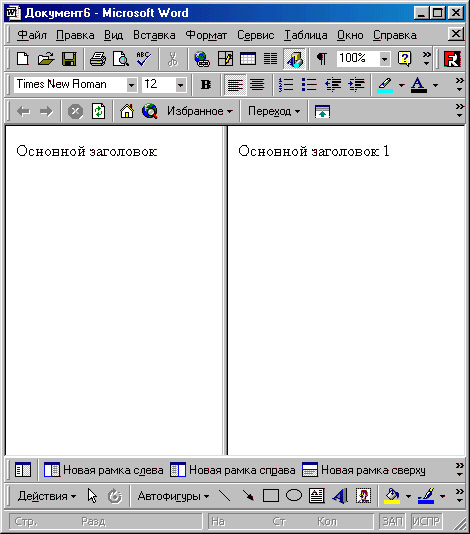The image size is (470, 534).
Task: Go to the start page (house icon)
Action: tap(127, 111)
